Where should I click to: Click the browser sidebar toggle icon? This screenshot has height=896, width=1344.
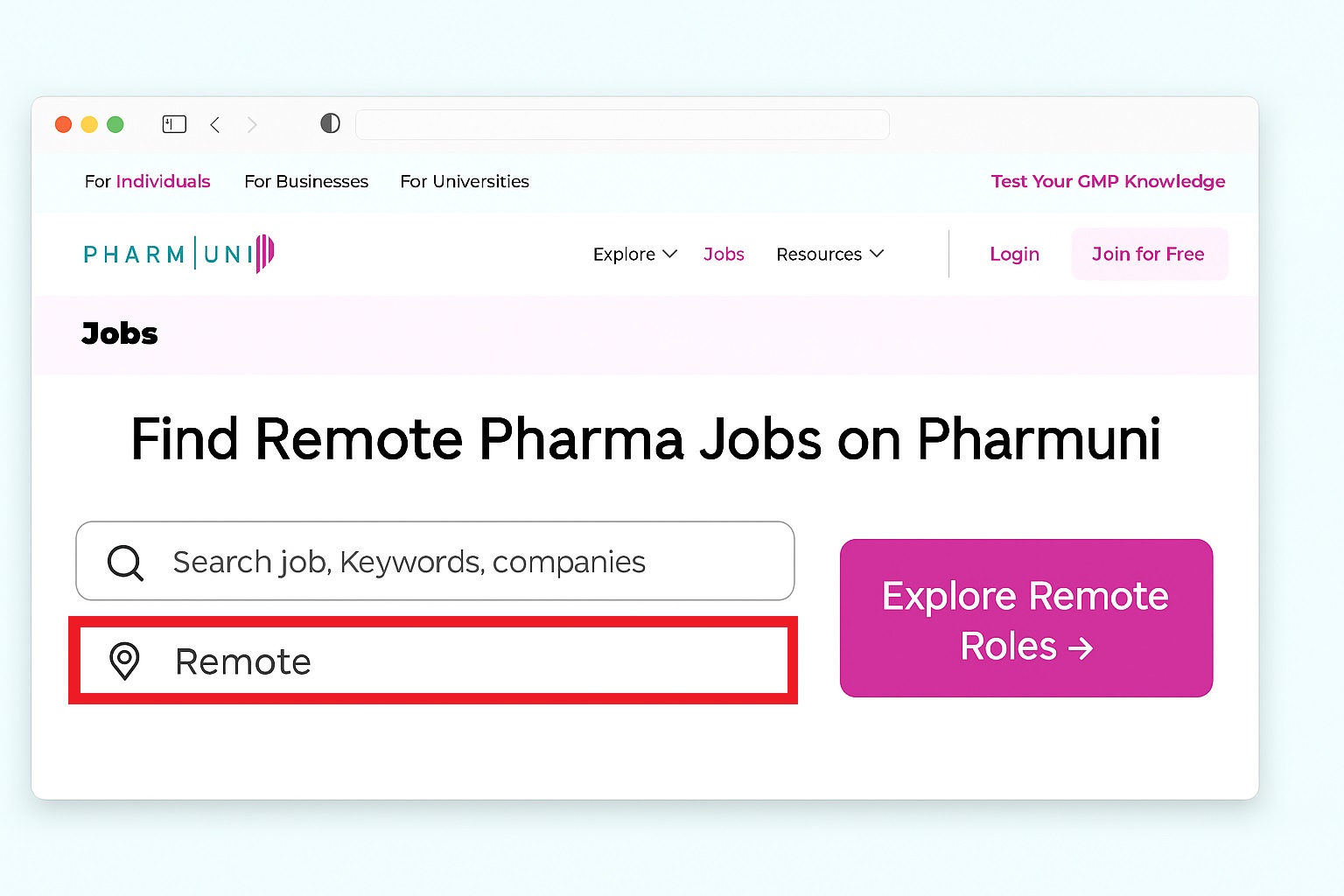click(x=175, y=124)
